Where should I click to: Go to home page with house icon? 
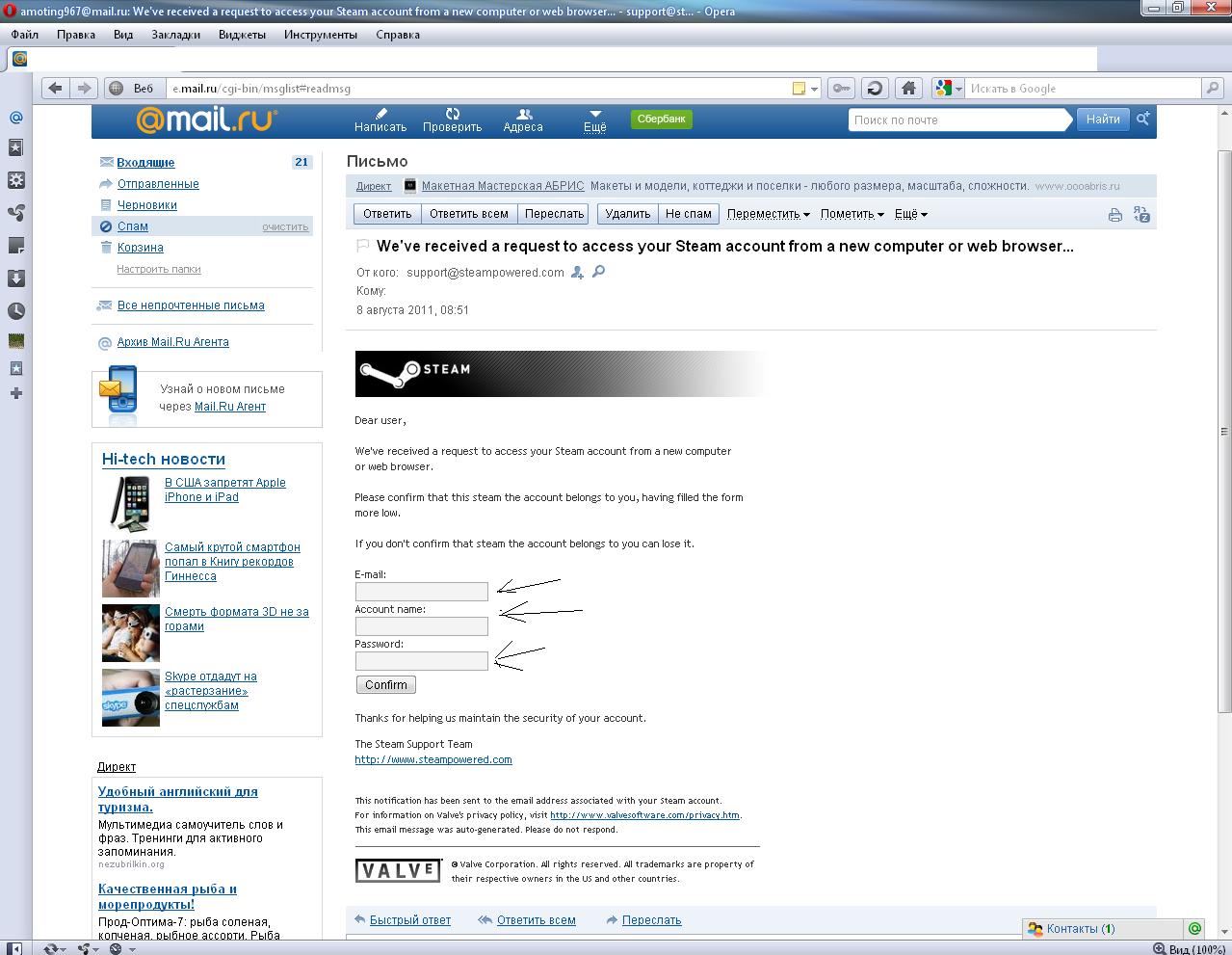907,88
